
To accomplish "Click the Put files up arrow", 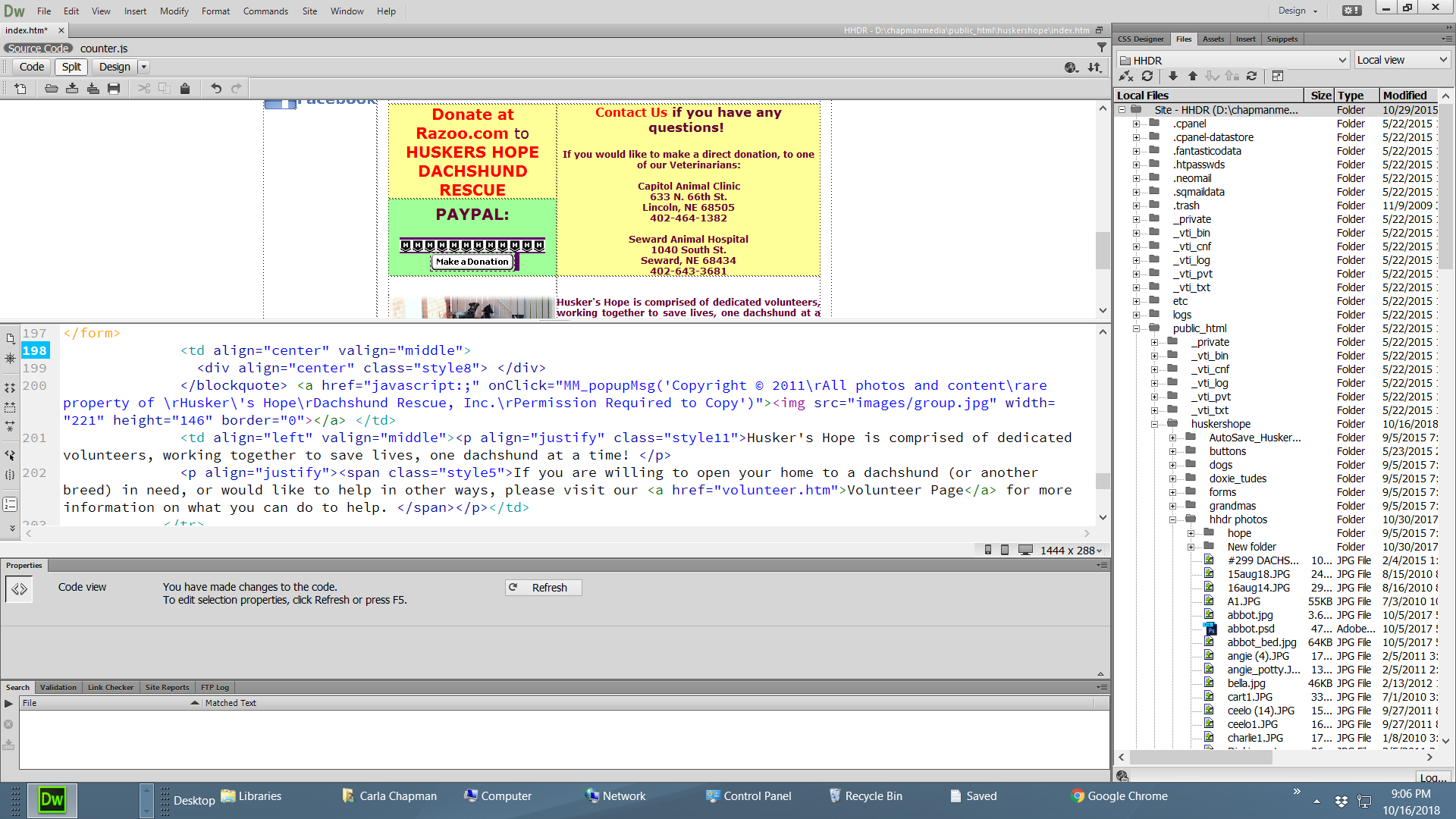I will pos(1193,76).
